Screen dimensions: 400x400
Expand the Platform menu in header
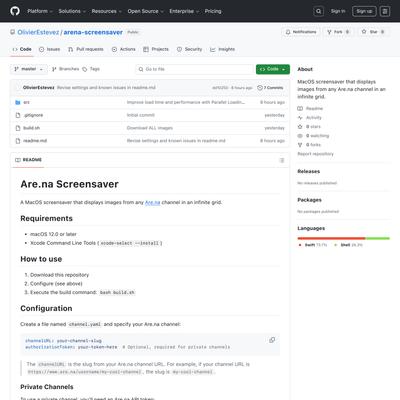pos(40,11)
